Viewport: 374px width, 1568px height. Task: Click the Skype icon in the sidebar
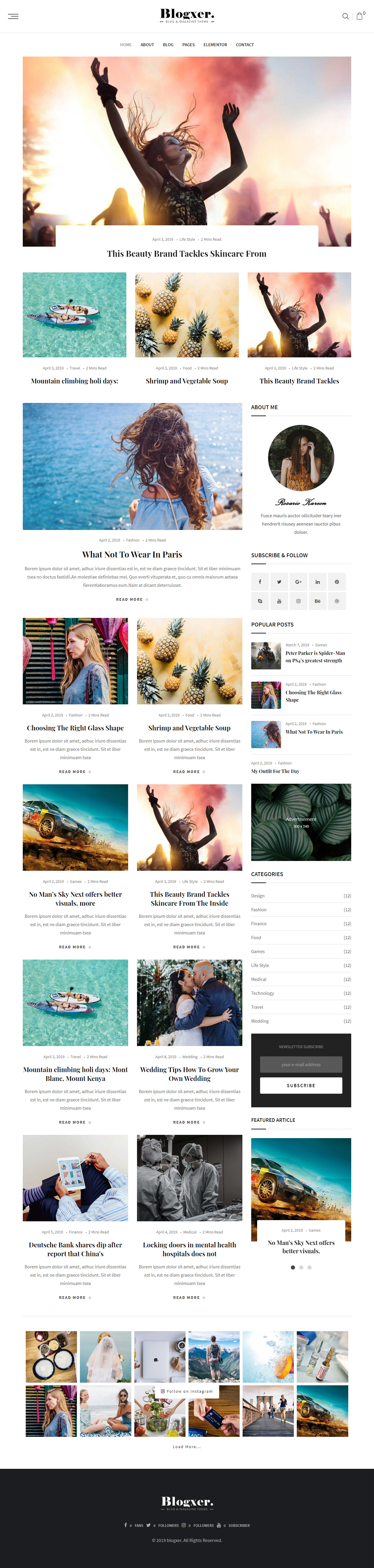pos(260,601)
